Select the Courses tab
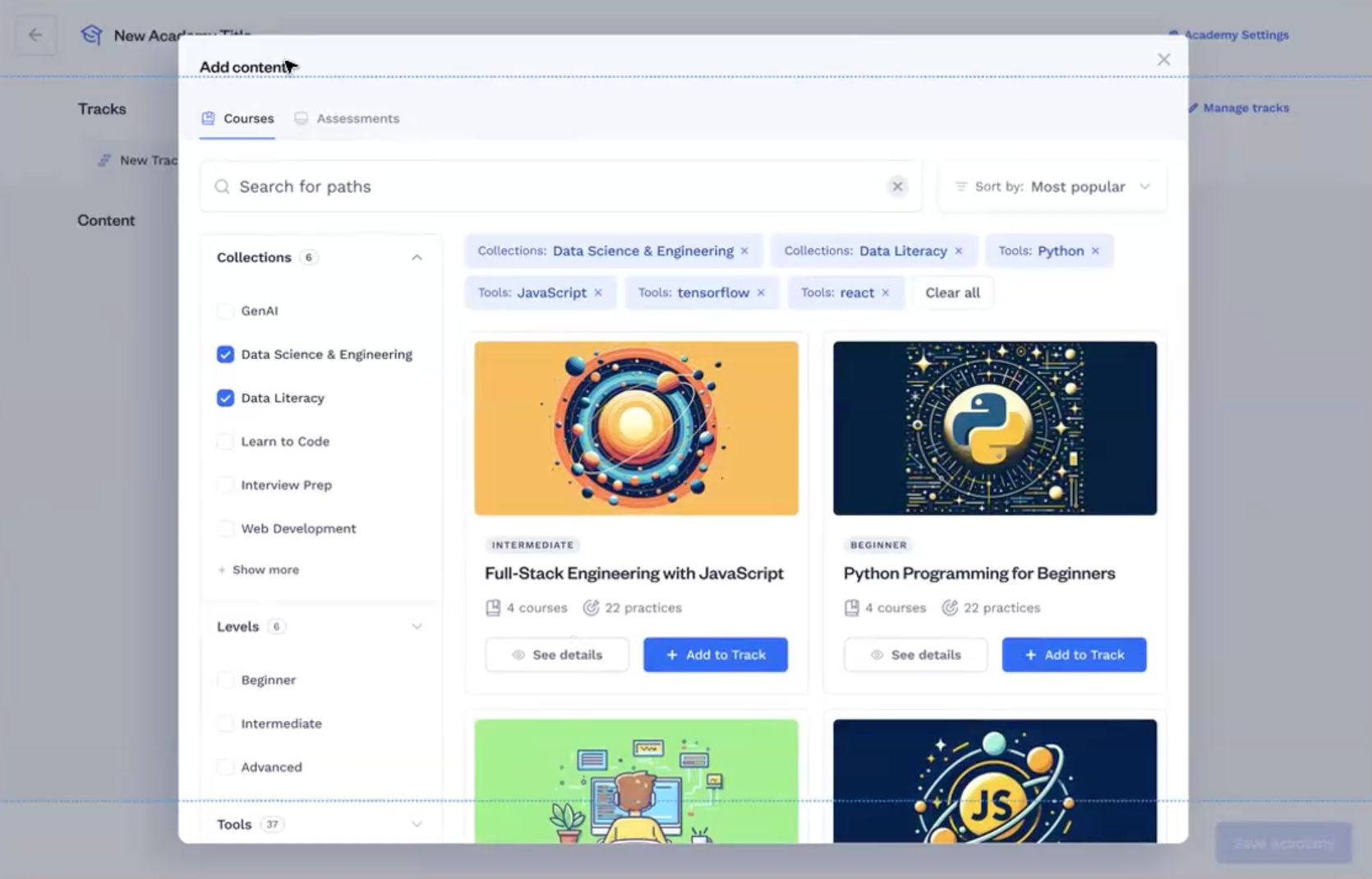 tap(248, 117)
